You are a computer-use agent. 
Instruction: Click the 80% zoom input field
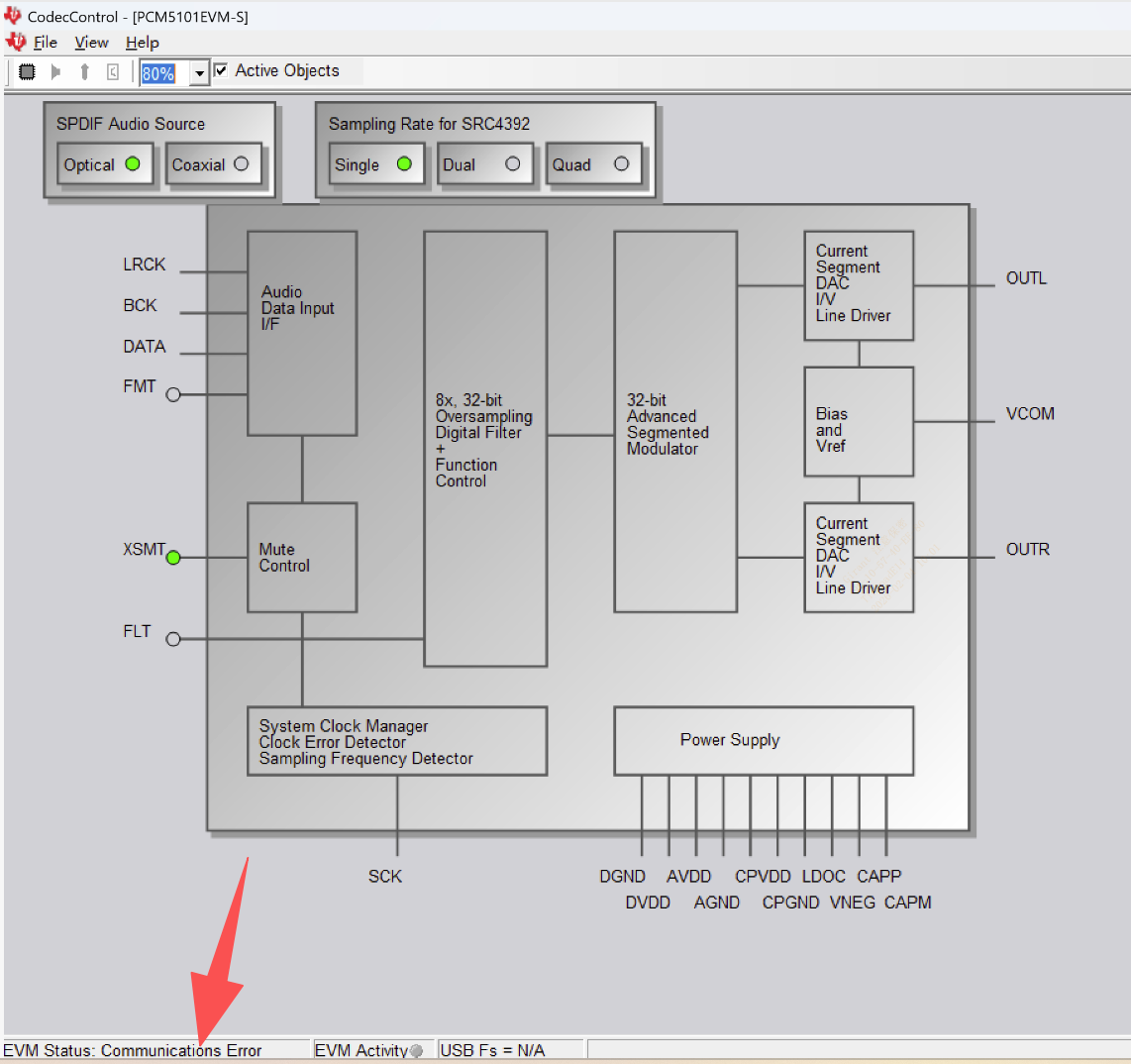click(165, 73)
